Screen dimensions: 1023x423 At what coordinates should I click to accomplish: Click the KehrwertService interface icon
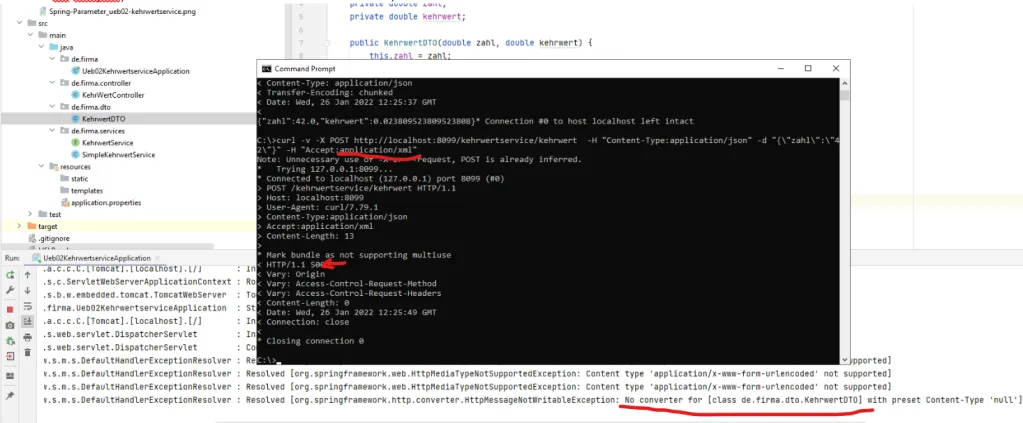point(76,142)
